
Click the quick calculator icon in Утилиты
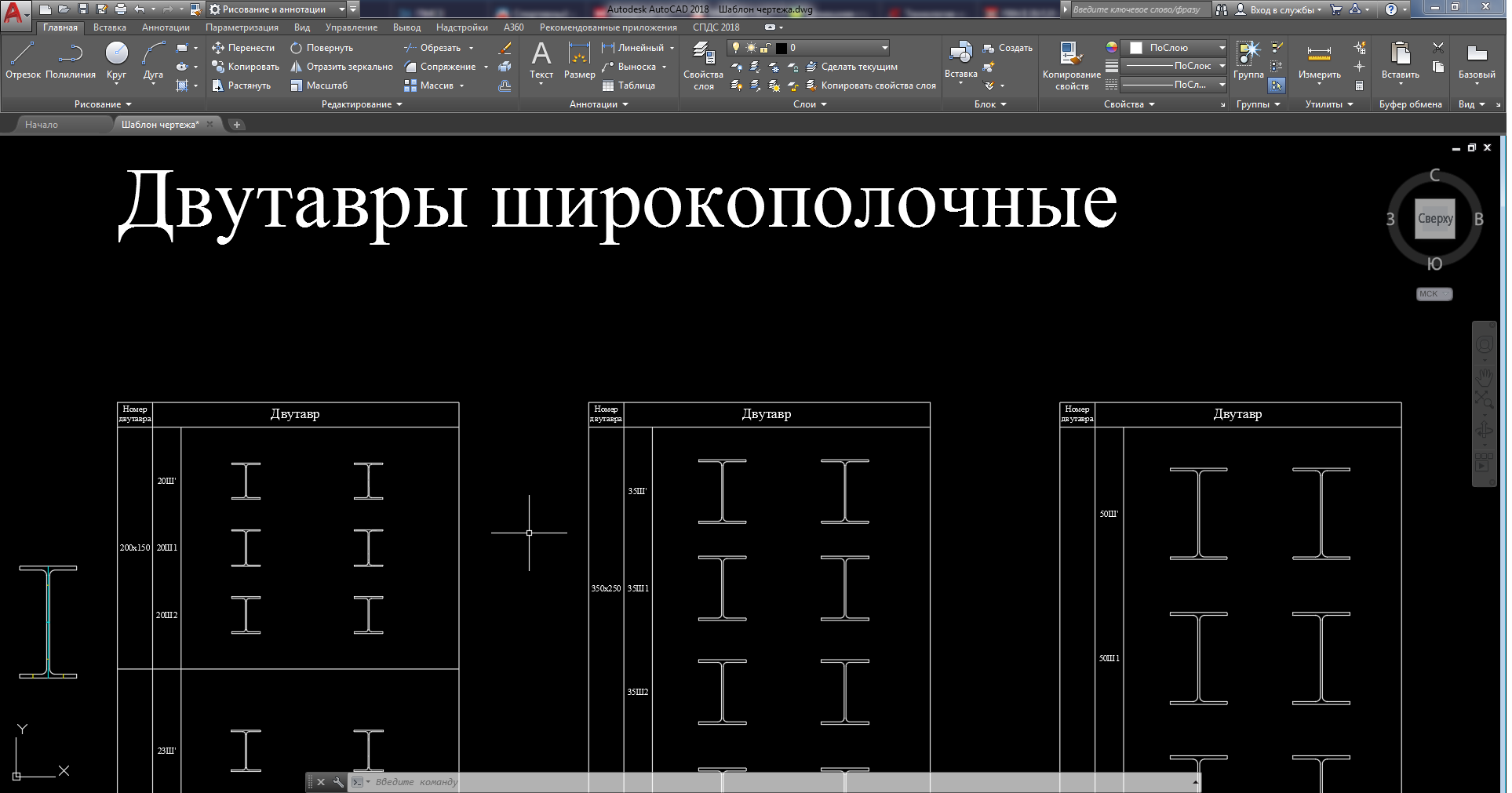[x=1360, y=85]
